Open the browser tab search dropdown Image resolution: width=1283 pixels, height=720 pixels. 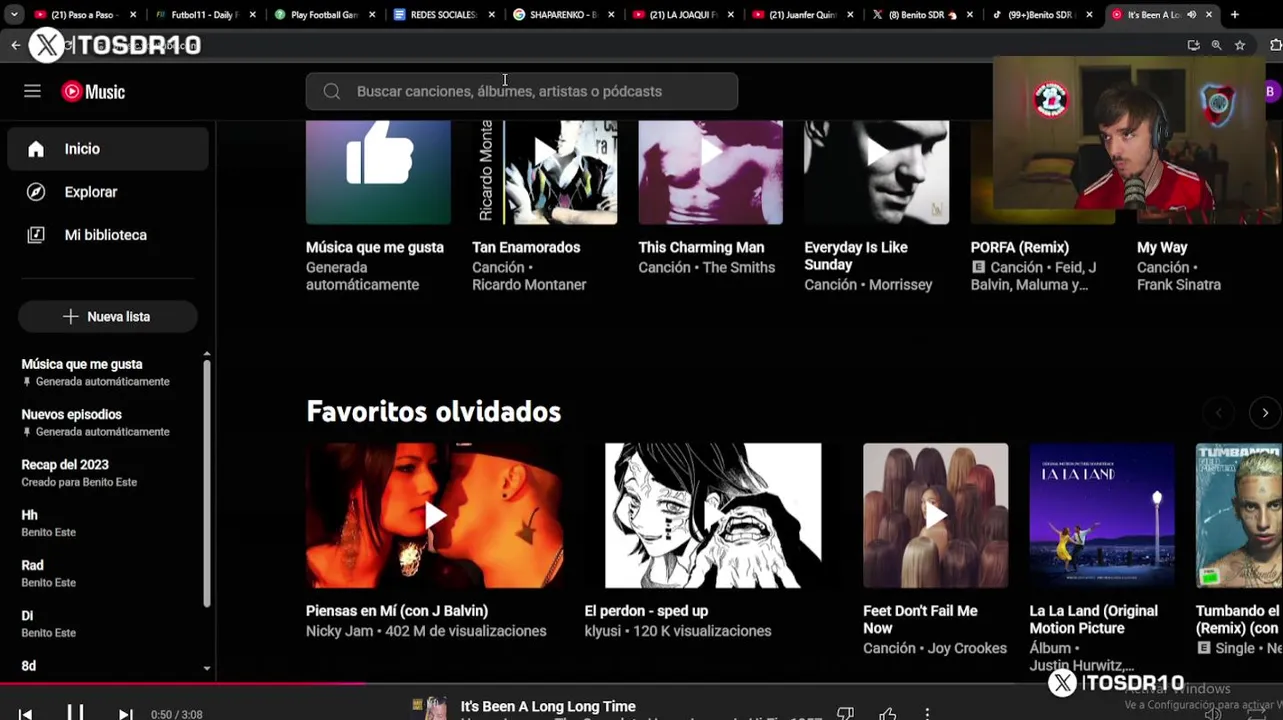click(14, 15)
